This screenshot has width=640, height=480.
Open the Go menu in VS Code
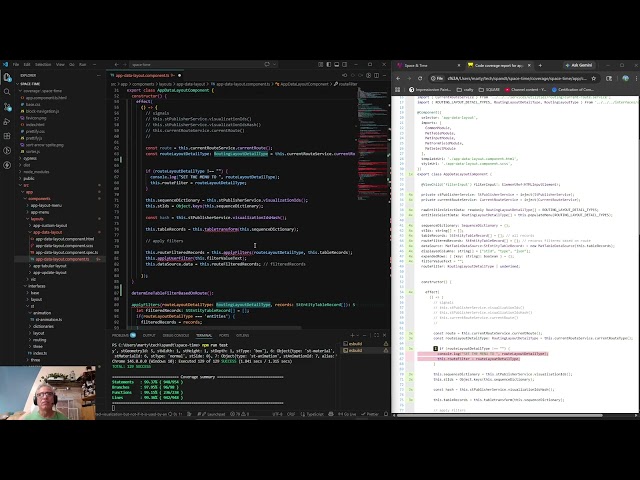[72, 64]
